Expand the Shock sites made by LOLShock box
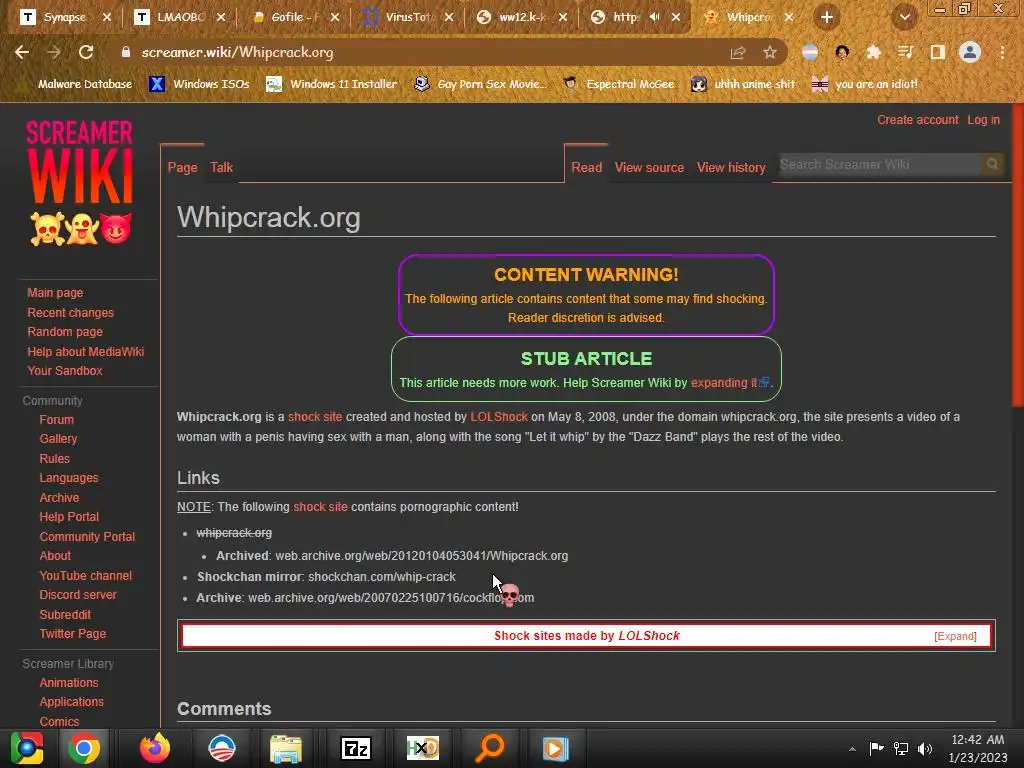Viewport: 1024px width, 768px height. pyautogui.click(x=955, y=636)
